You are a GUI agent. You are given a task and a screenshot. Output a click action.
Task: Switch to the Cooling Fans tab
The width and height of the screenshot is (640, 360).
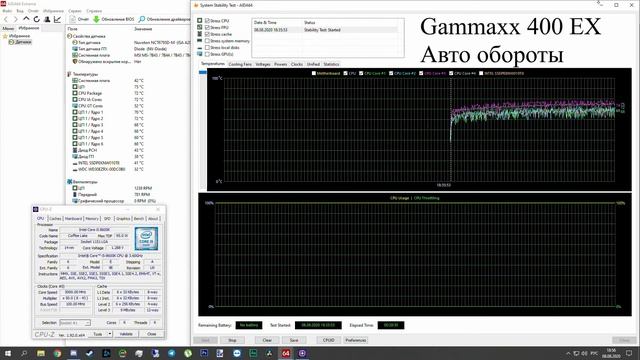point(240,64)
